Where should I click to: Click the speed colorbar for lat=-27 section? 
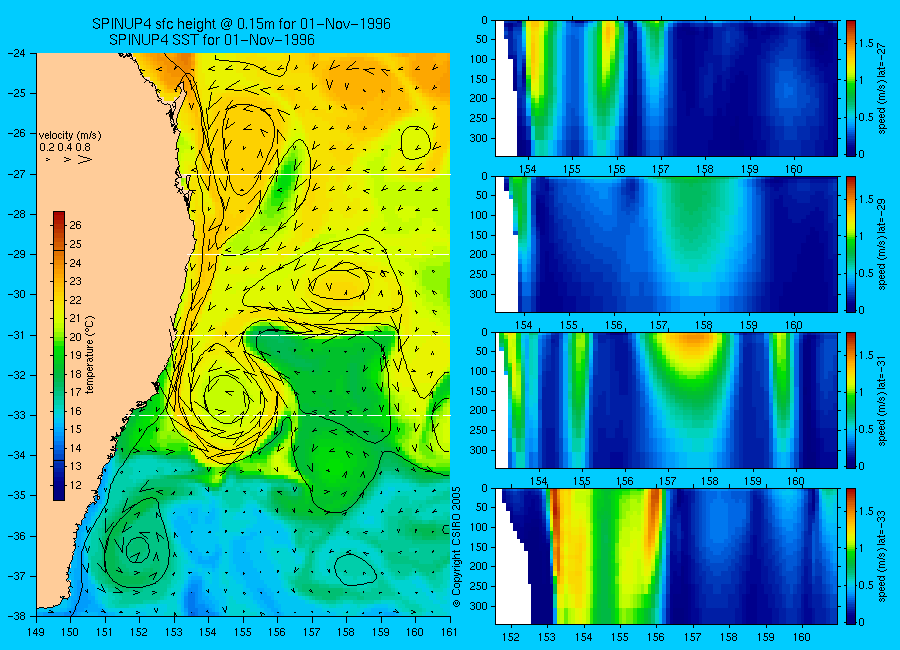coord(850,88)
